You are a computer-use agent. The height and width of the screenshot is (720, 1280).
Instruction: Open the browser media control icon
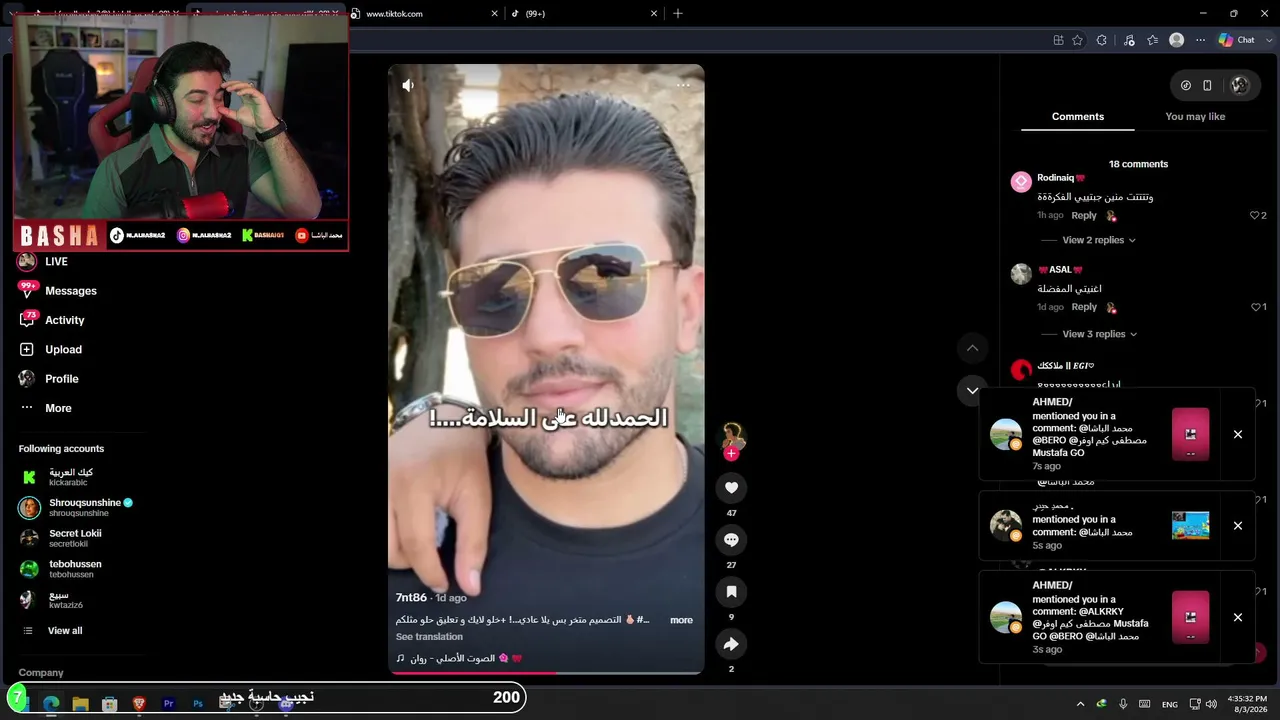(1129, 40)
